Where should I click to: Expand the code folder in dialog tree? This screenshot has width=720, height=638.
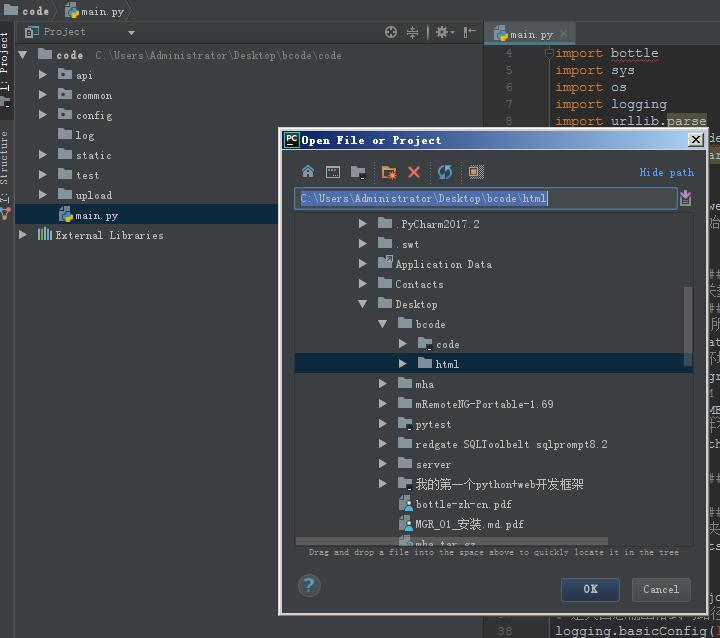403,344
